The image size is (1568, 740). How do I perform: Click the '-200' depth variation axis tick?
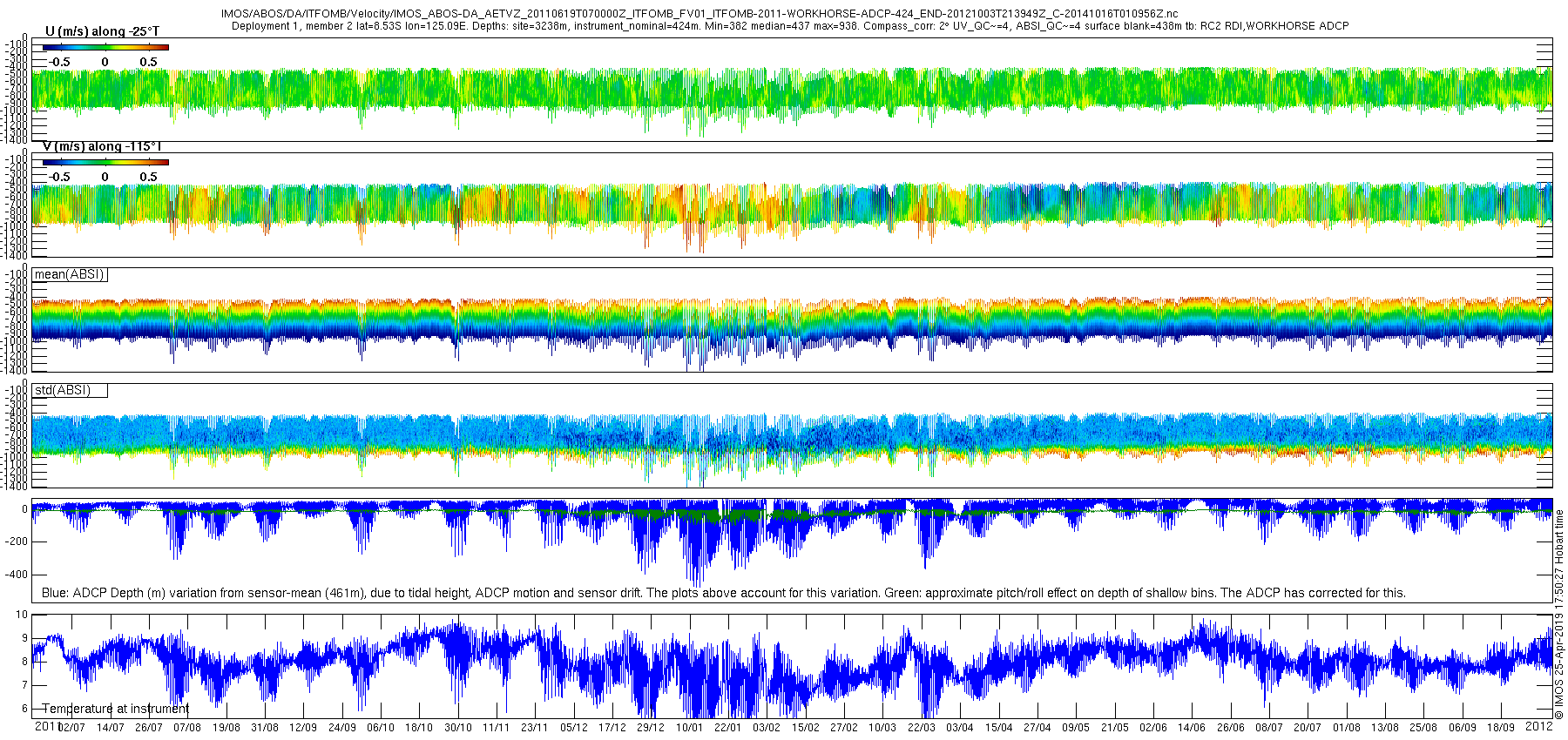pyautogui.click(x=17, y=542)
